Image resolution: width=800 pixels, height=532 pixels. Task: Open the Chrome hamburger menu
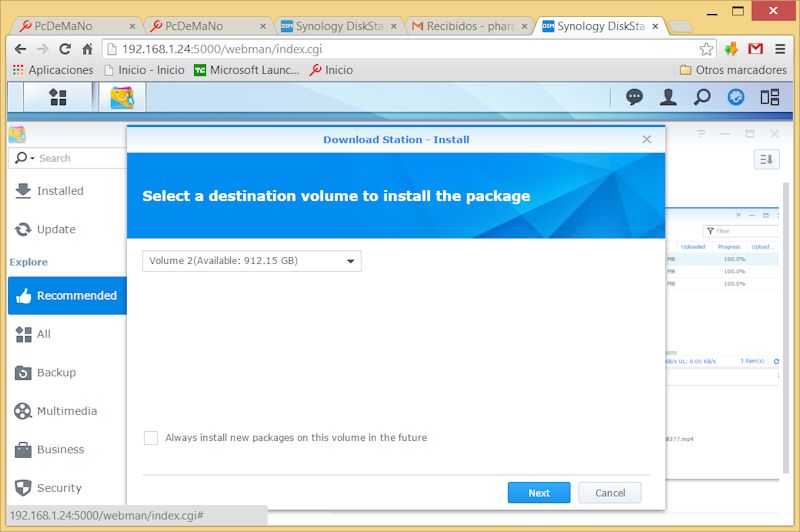[780, 49]
